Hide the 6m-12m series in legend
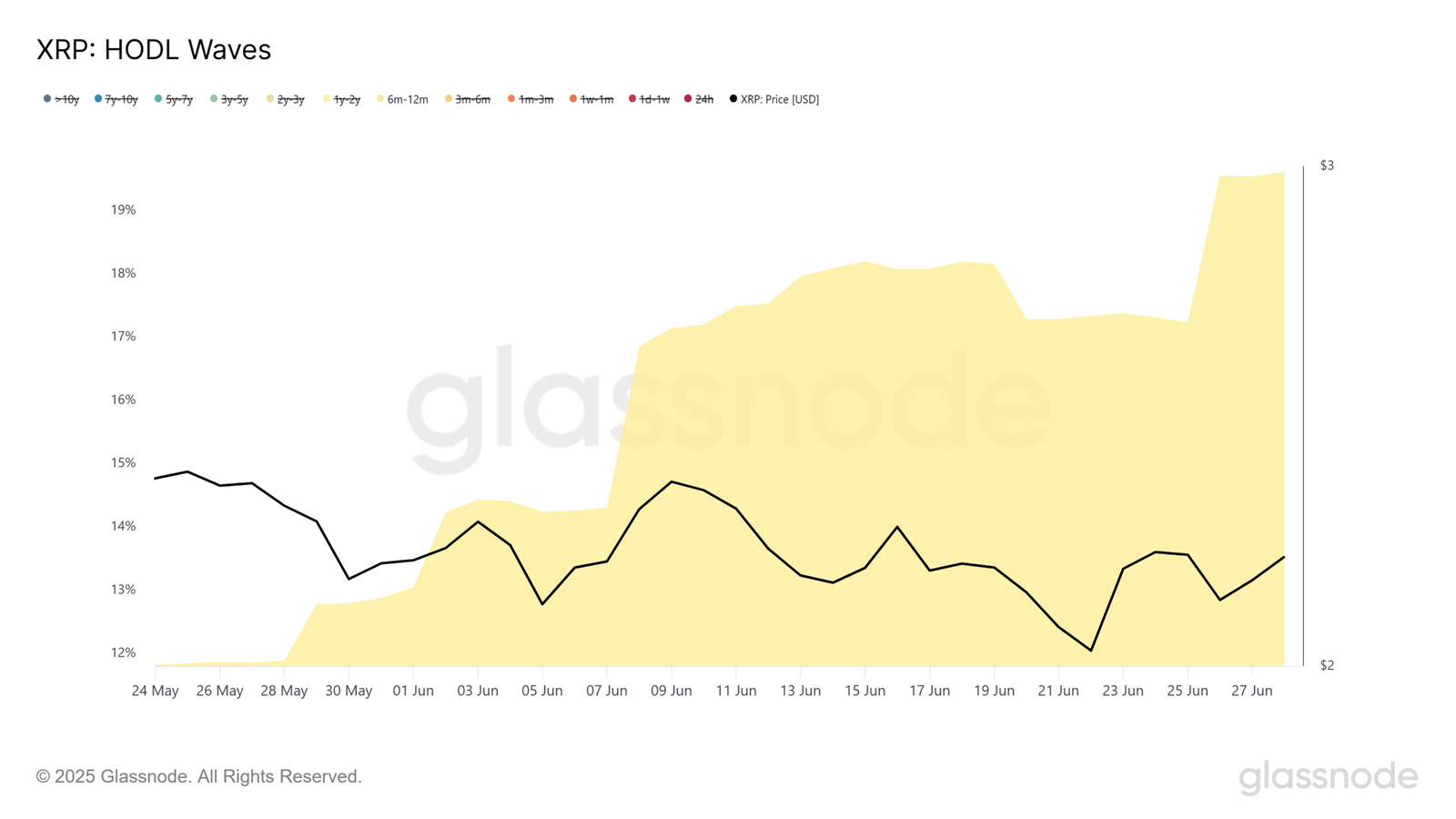The height and width of the screenshot is (819, 1456). coord(402,99)
